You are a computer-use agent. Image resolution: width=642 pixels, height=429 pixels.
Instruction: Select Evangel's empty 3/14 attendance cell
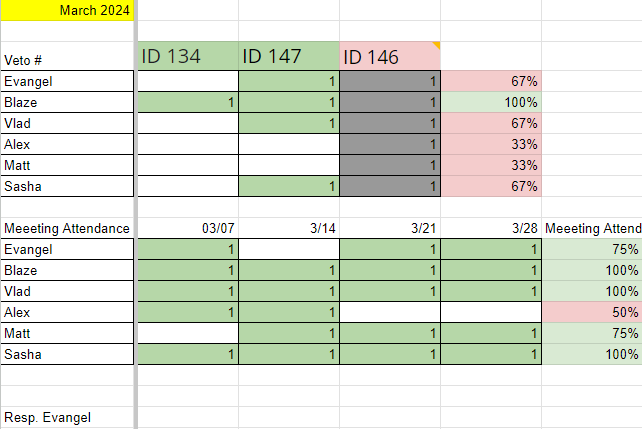pos(289,249)
